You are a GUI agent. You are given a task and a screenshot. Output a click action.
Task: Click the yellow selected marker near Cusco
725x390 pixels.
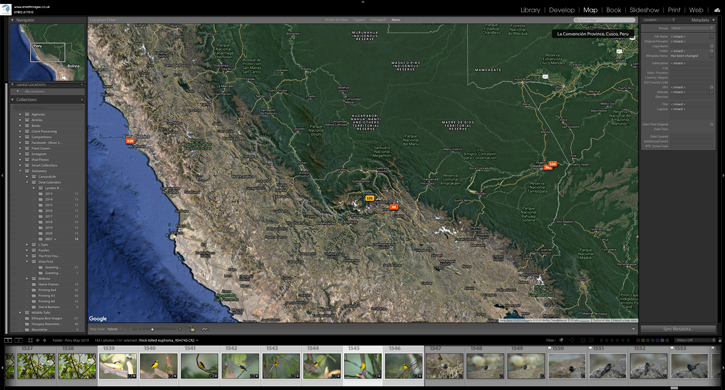click(x=369, y=198)
